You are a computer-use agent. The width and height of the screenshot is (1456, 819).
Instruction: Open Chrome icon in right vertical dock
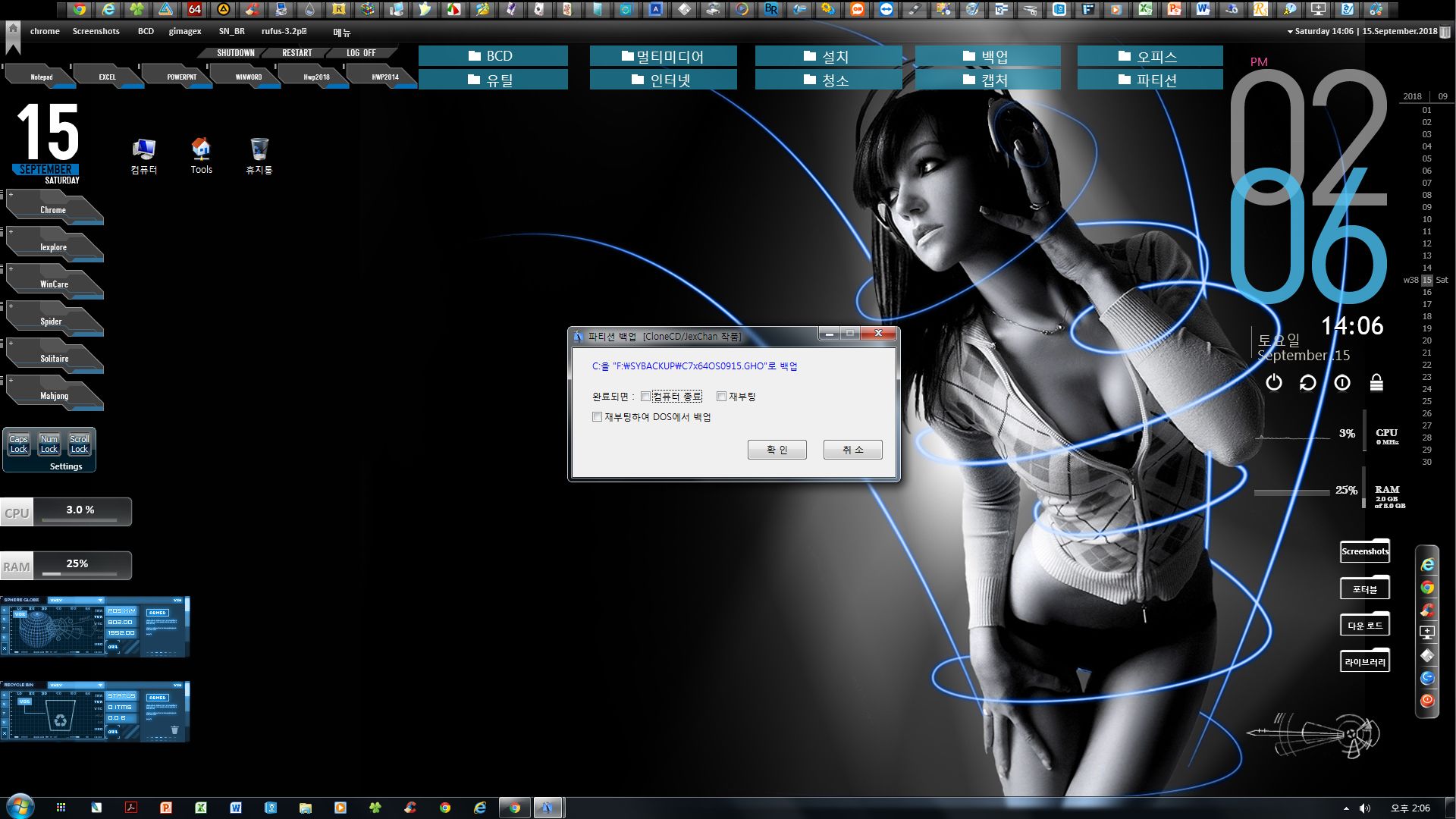1427,588
